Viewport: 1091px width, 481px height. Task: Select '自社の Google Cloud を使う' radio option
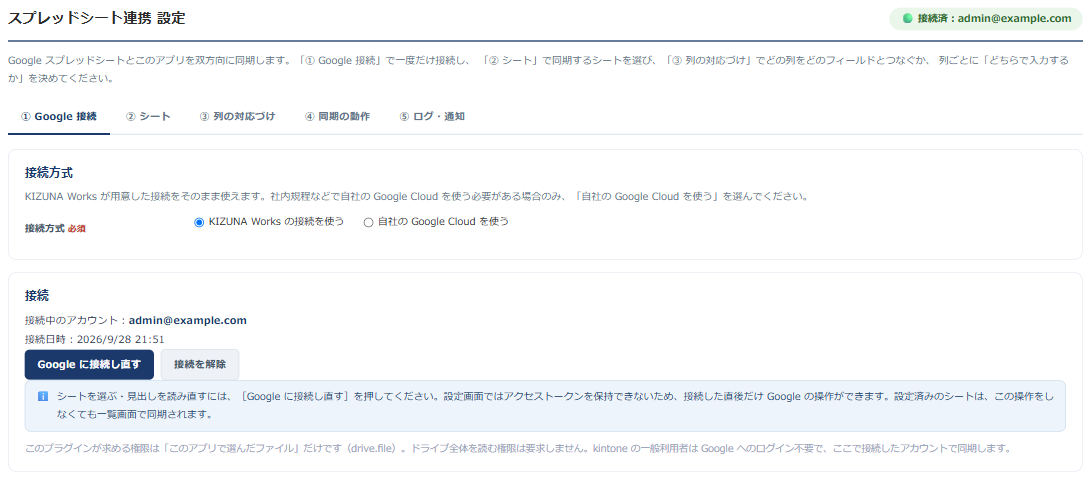(x=369, y=222)
